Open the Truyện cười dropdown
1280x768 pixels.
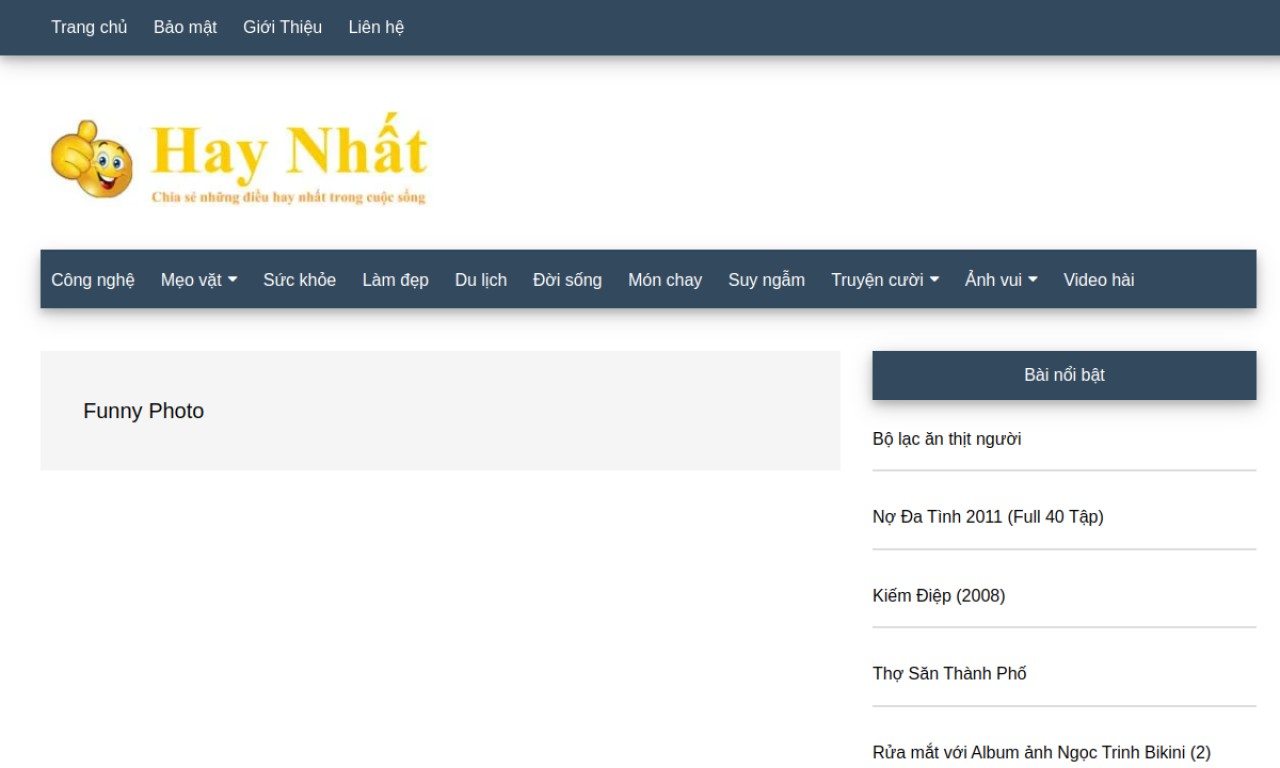coord(885,280)
